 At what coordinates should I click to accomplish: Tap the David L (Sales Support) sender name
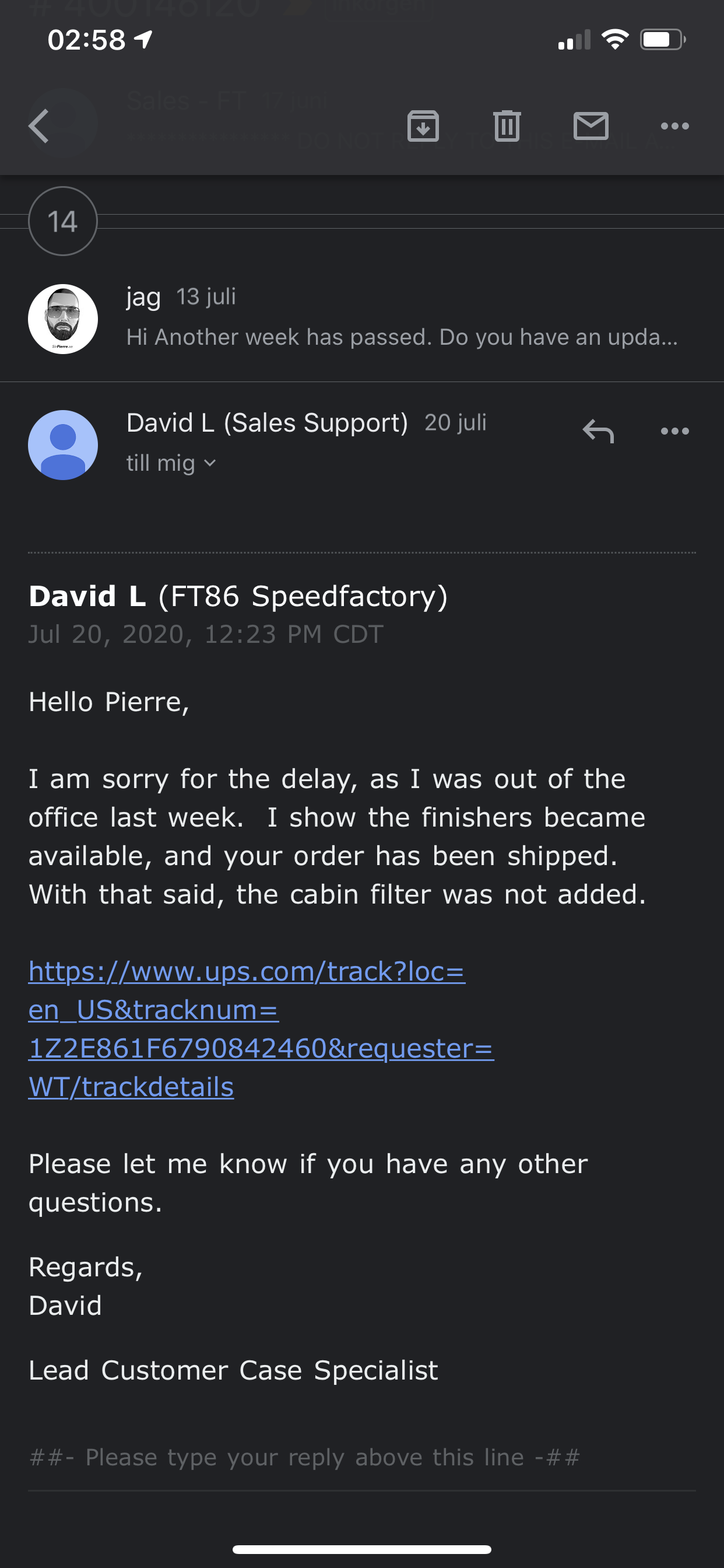point(267,422)
